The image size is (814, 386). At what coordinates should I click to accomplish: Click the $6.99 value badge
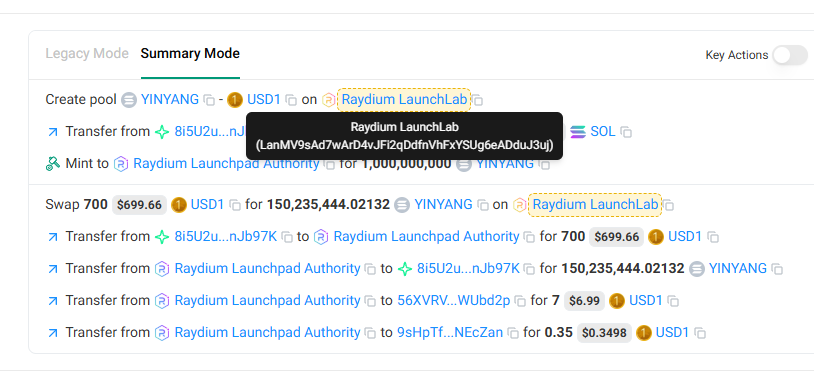(585, 301)
